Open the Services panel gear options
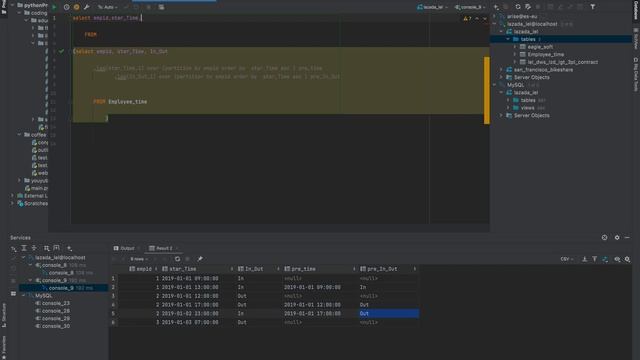This screenshot has height=360, width=640. 617,238
